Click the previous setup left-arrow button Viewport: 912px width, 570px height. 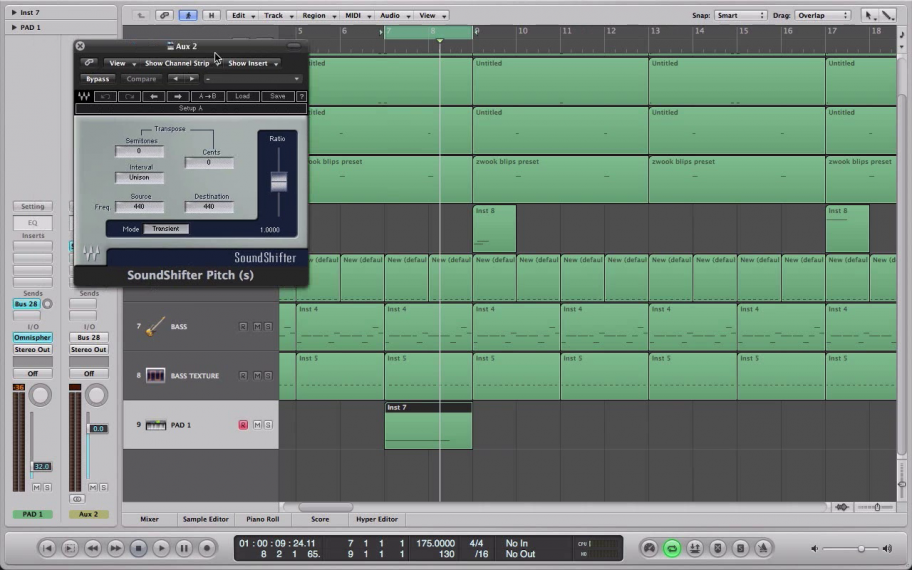(154, 96)
